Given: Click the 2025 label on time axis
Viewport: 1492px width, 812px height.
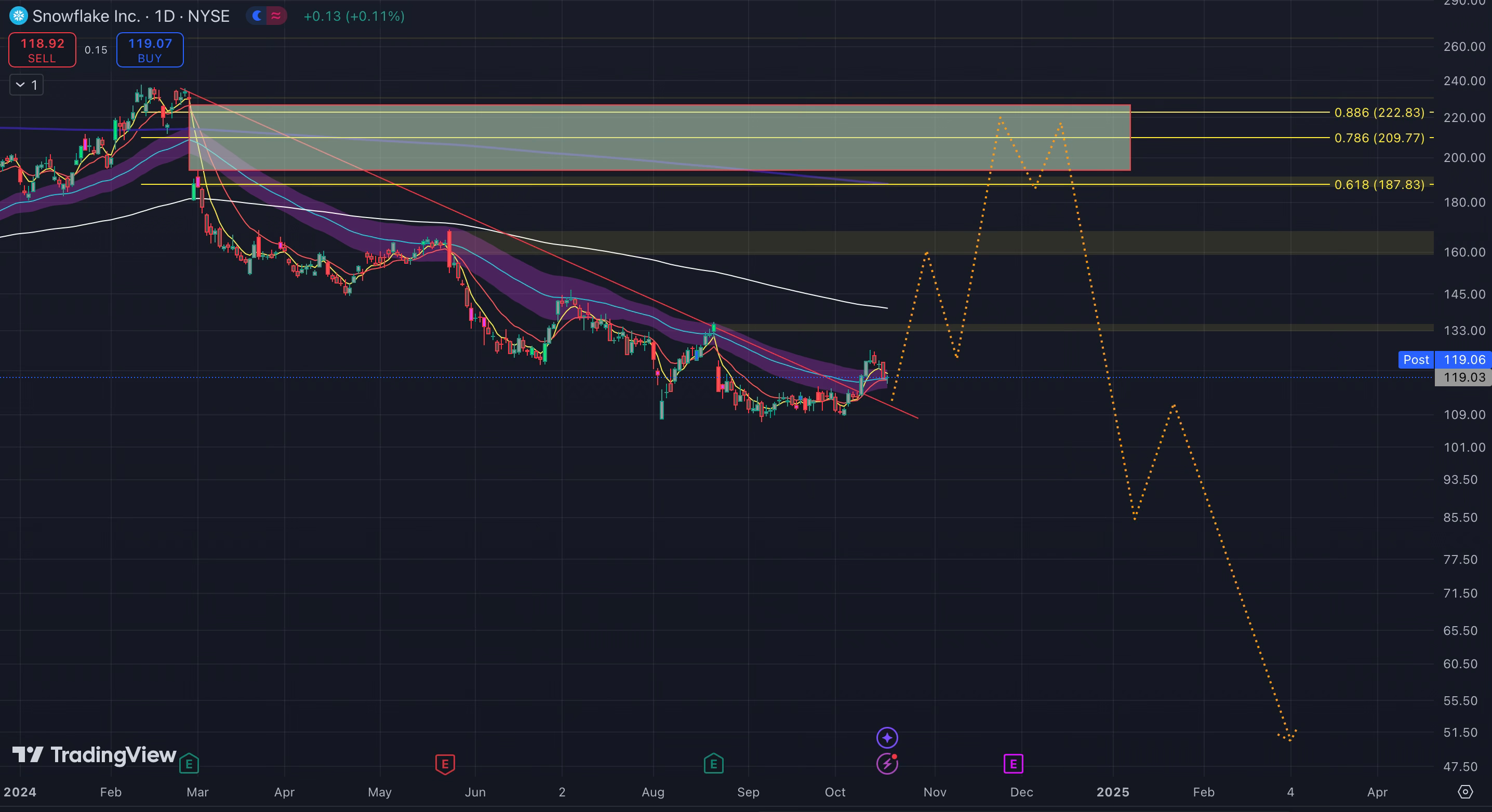Looking at the screenshot, I should (x=1112, y=792).
